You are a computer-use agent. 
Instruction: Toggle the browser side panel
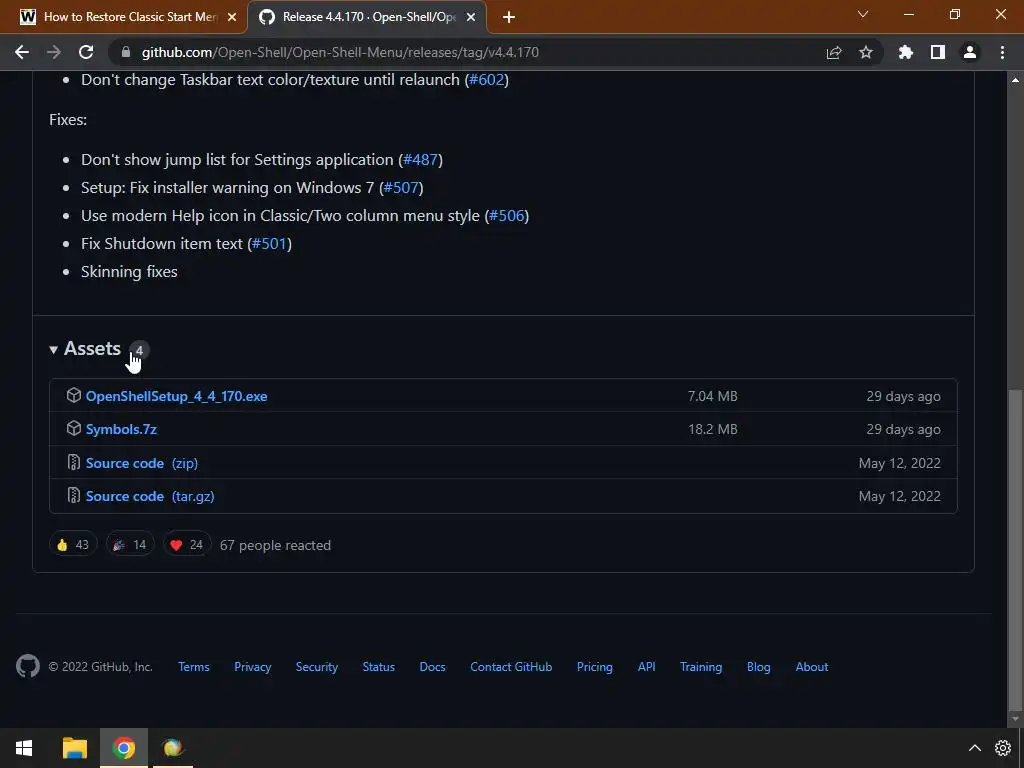tap(937, 52)
